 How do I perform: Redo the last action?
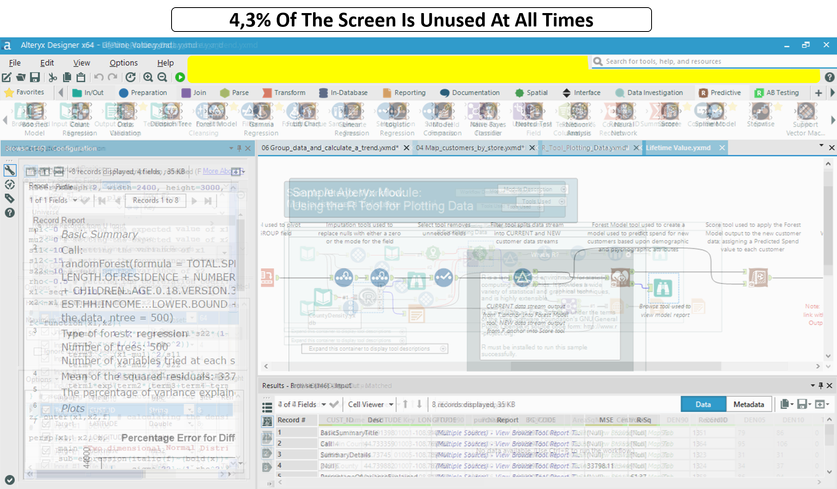click(113, 77)
